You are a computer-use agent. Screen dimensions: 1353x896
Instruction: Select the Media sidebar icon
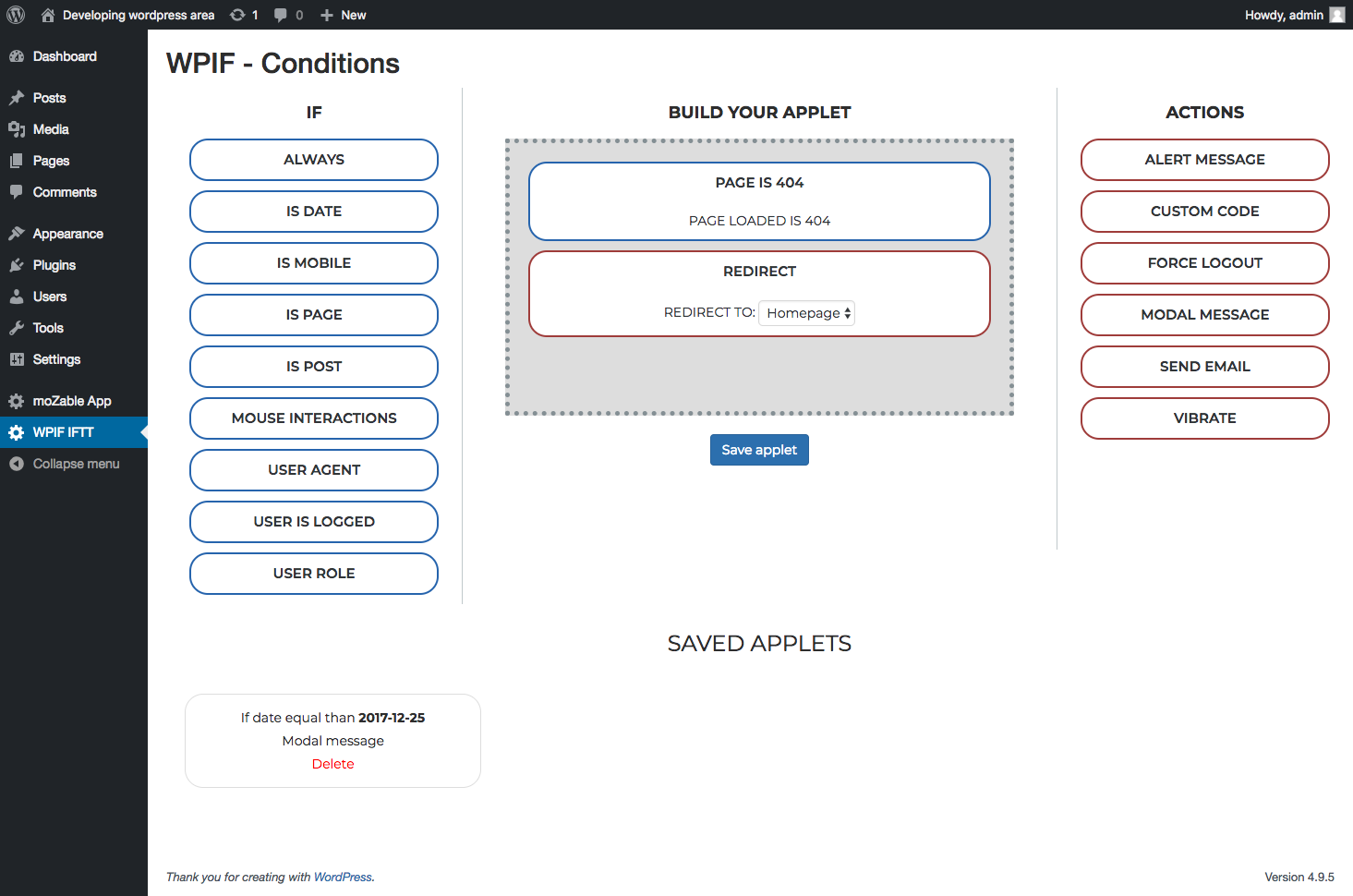pos(18,129)
